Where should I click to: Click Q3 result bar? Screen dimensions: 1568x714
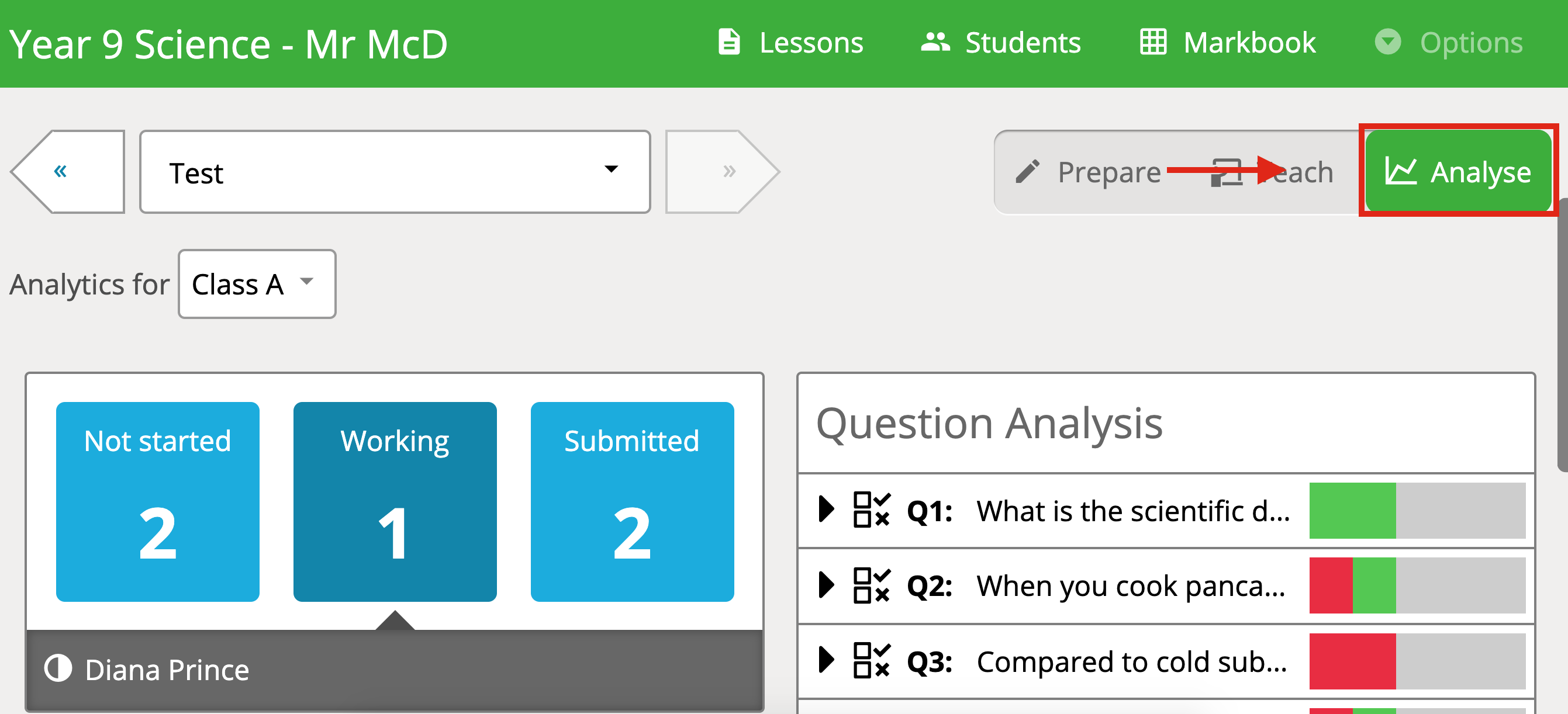point(1418,661)
